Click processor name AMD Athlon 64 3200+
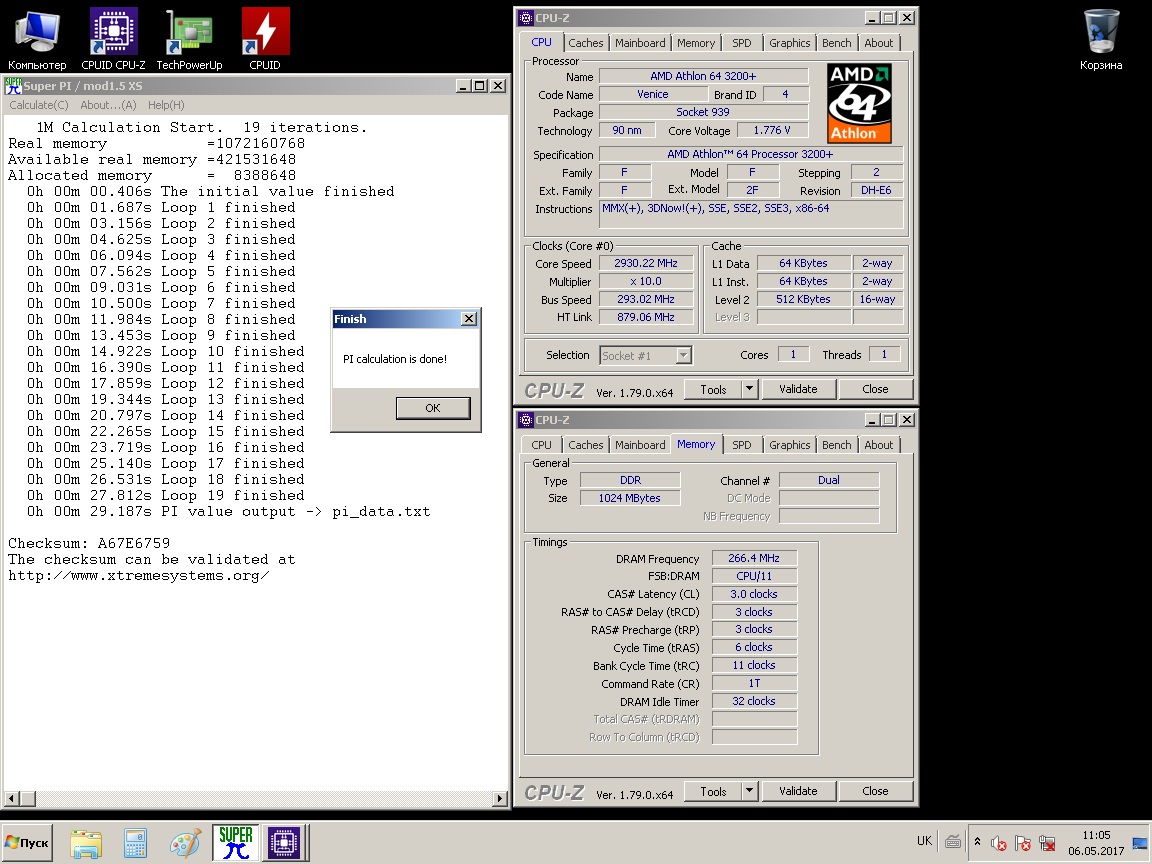The height and width of the screenshot is (864, 1152). [703, 76]
